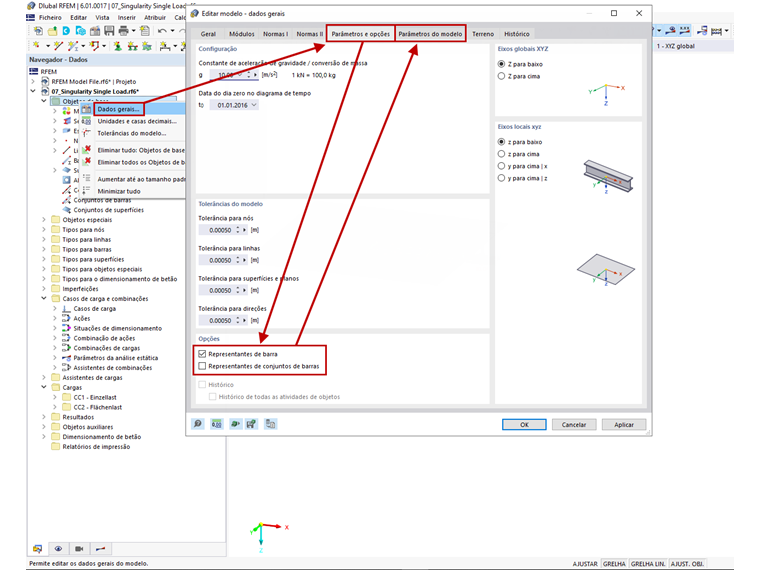Choose 'Unidades e casas decimais...' context entry
The width and height of the screenshot is (760, 570).
(137, 121)
